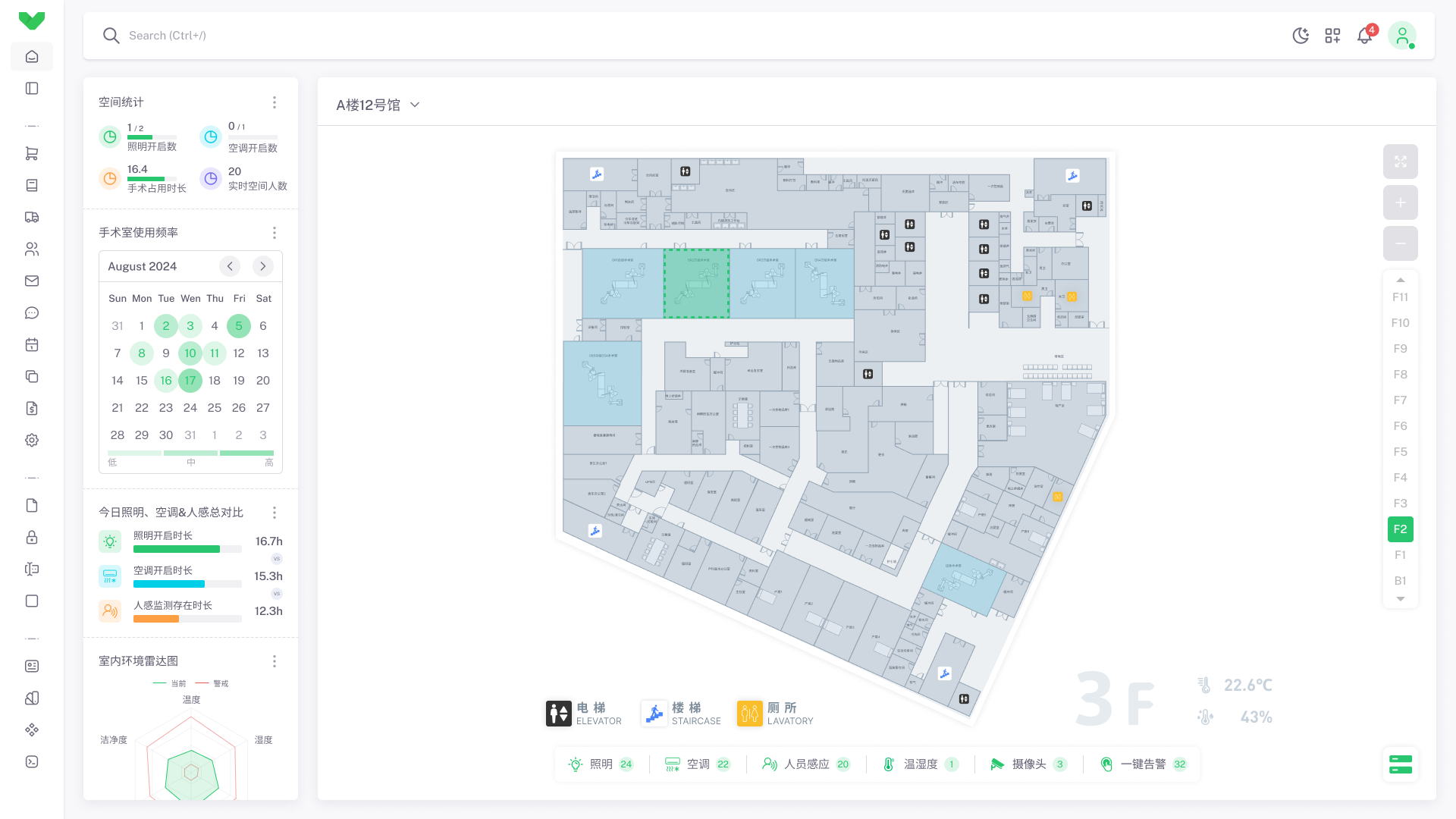Toggle 摄像头 device filter
This screenshot has width=1456, height=819.
pos(1028,764)
